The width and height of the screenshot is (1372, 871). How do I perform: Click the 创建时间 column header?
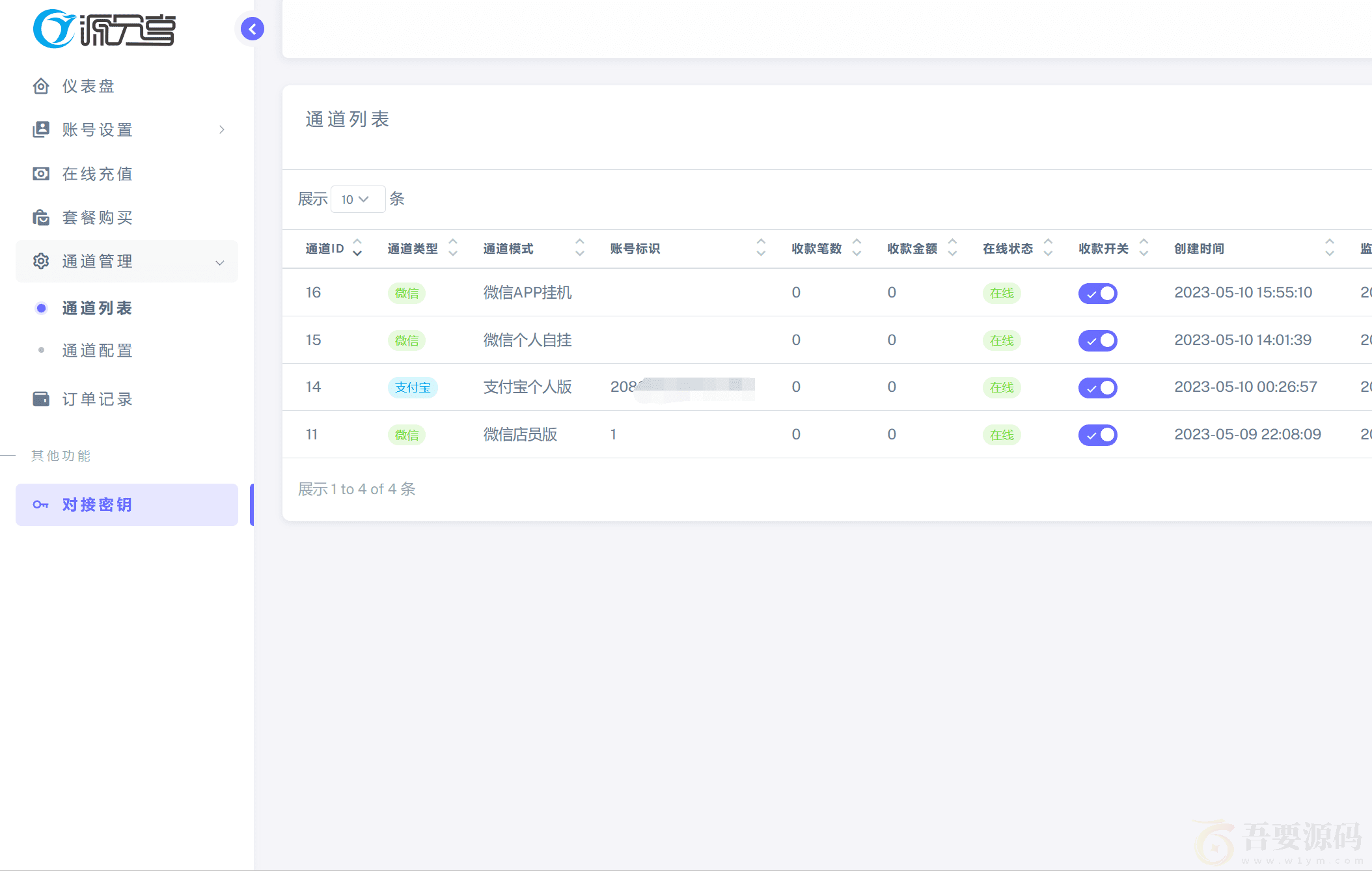coord(1199,249)
